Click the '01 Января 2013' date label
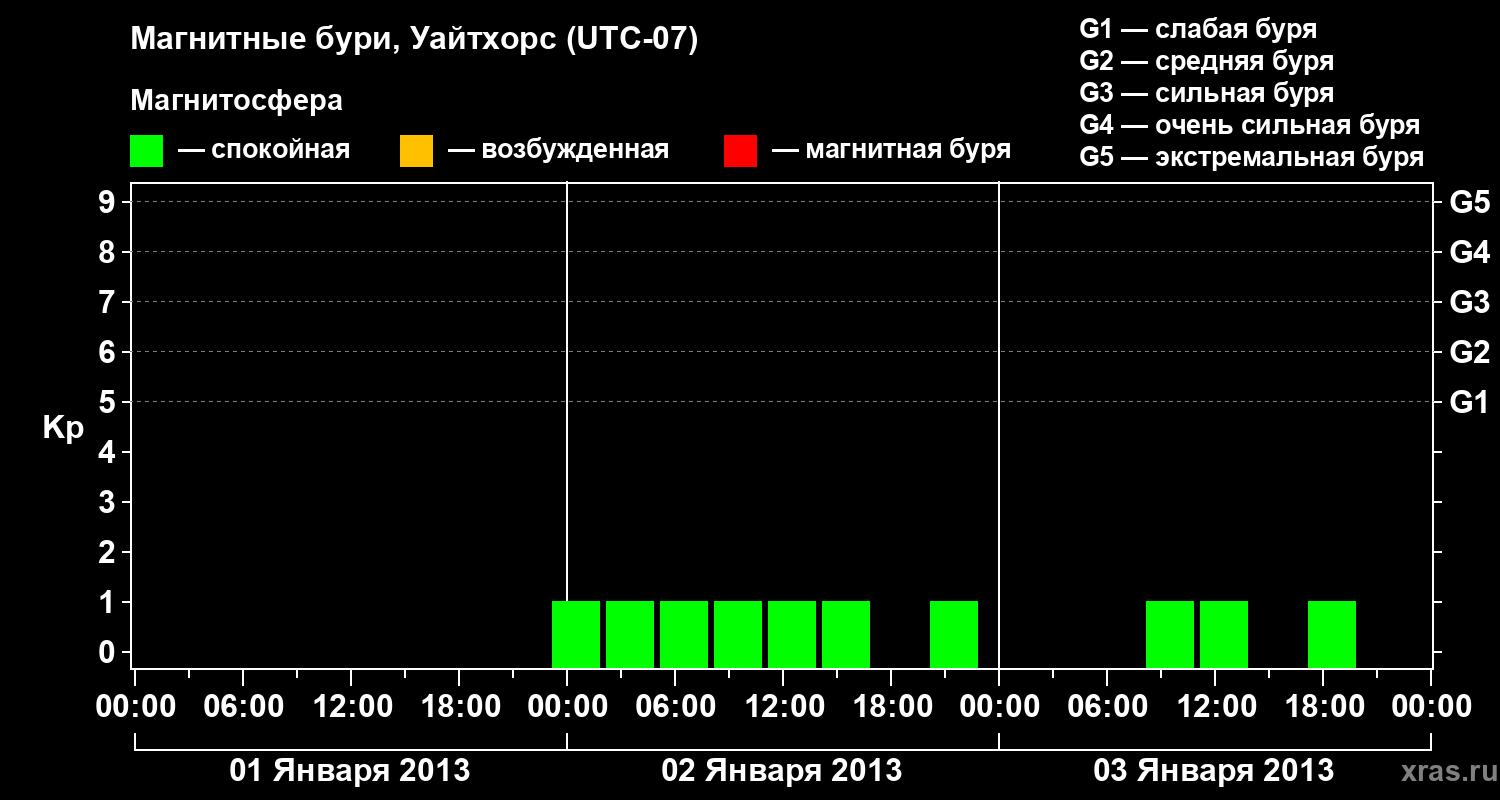 pos(350,771)
